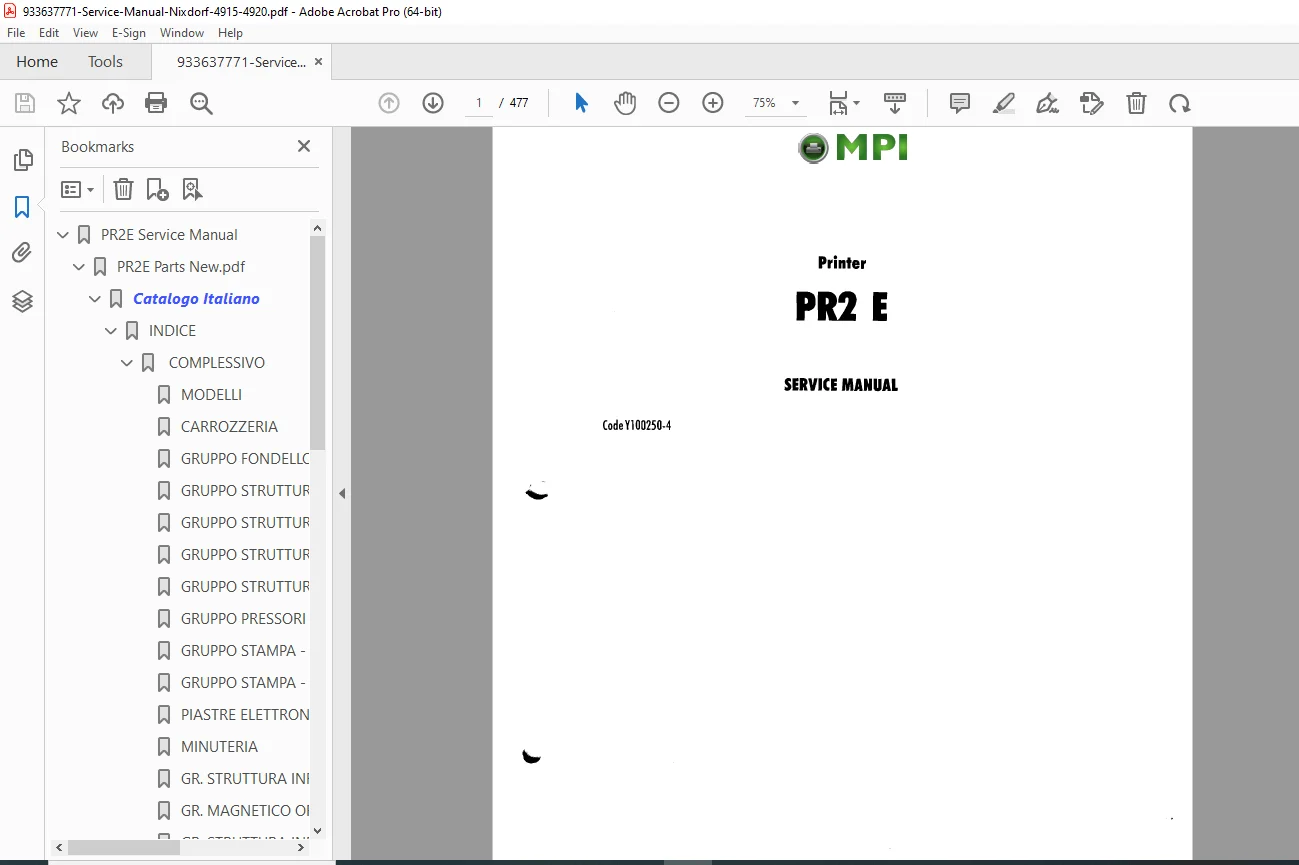The width and height of the screenshot is (1299, 865).
Task: Click the bookmarks scrollbar down arrow
Action: [x=318, y=830]
